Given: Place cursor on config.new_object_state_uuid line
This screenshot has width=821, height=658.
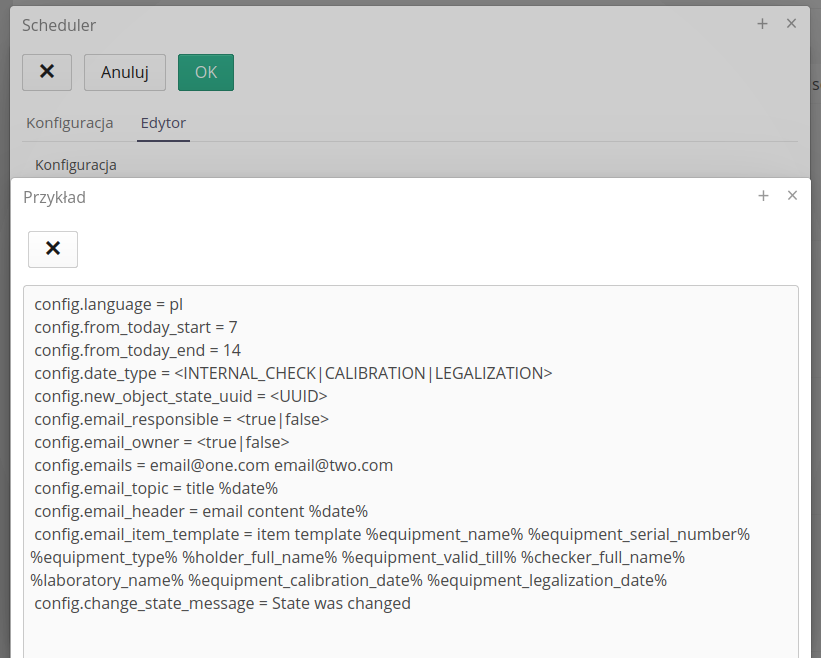Looking at the screenshot, I should click(x=180, y=396).
